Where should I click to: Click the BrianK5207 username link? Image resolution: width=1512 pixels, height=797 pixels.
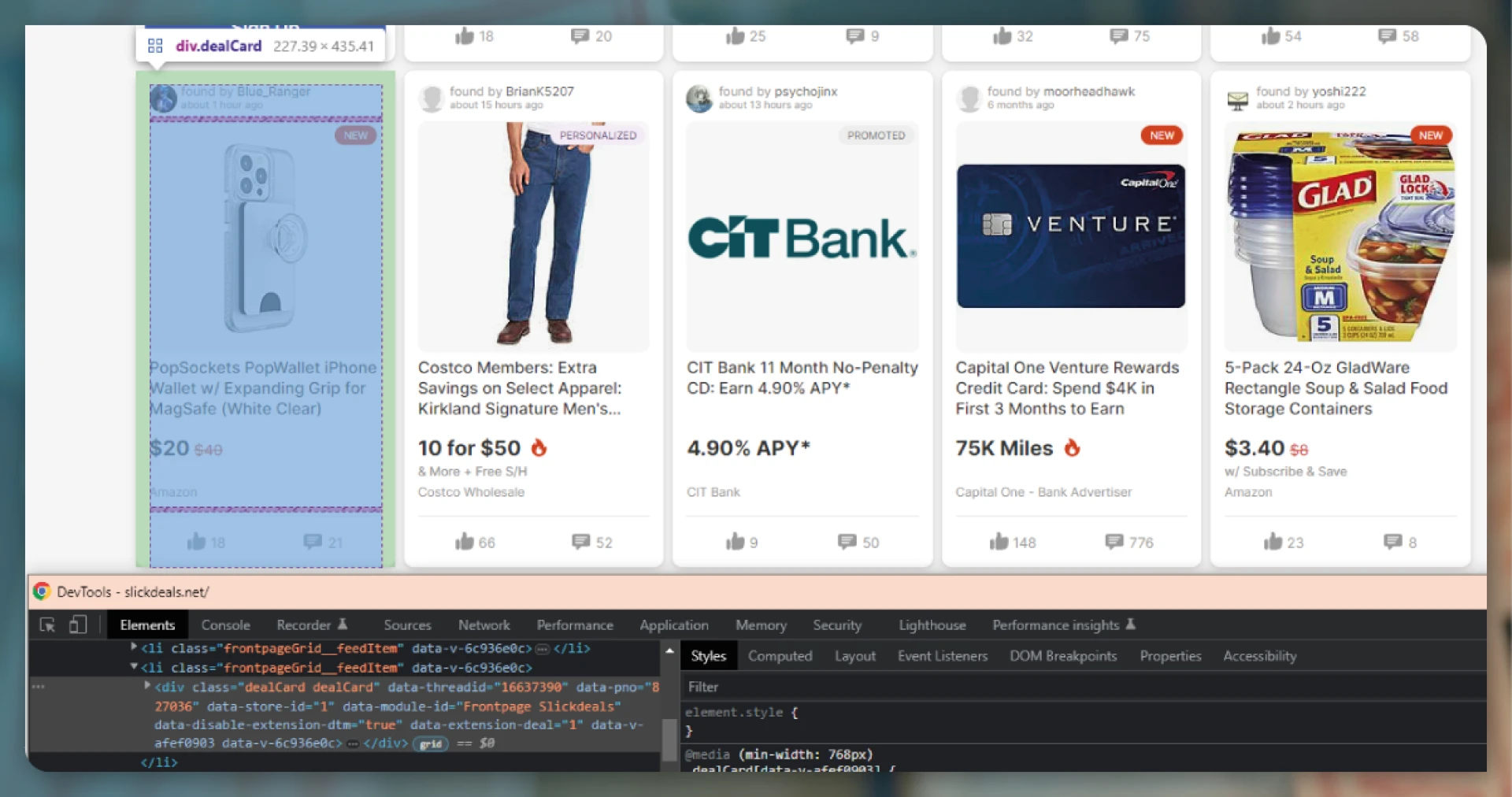click(x=539, y=91)
